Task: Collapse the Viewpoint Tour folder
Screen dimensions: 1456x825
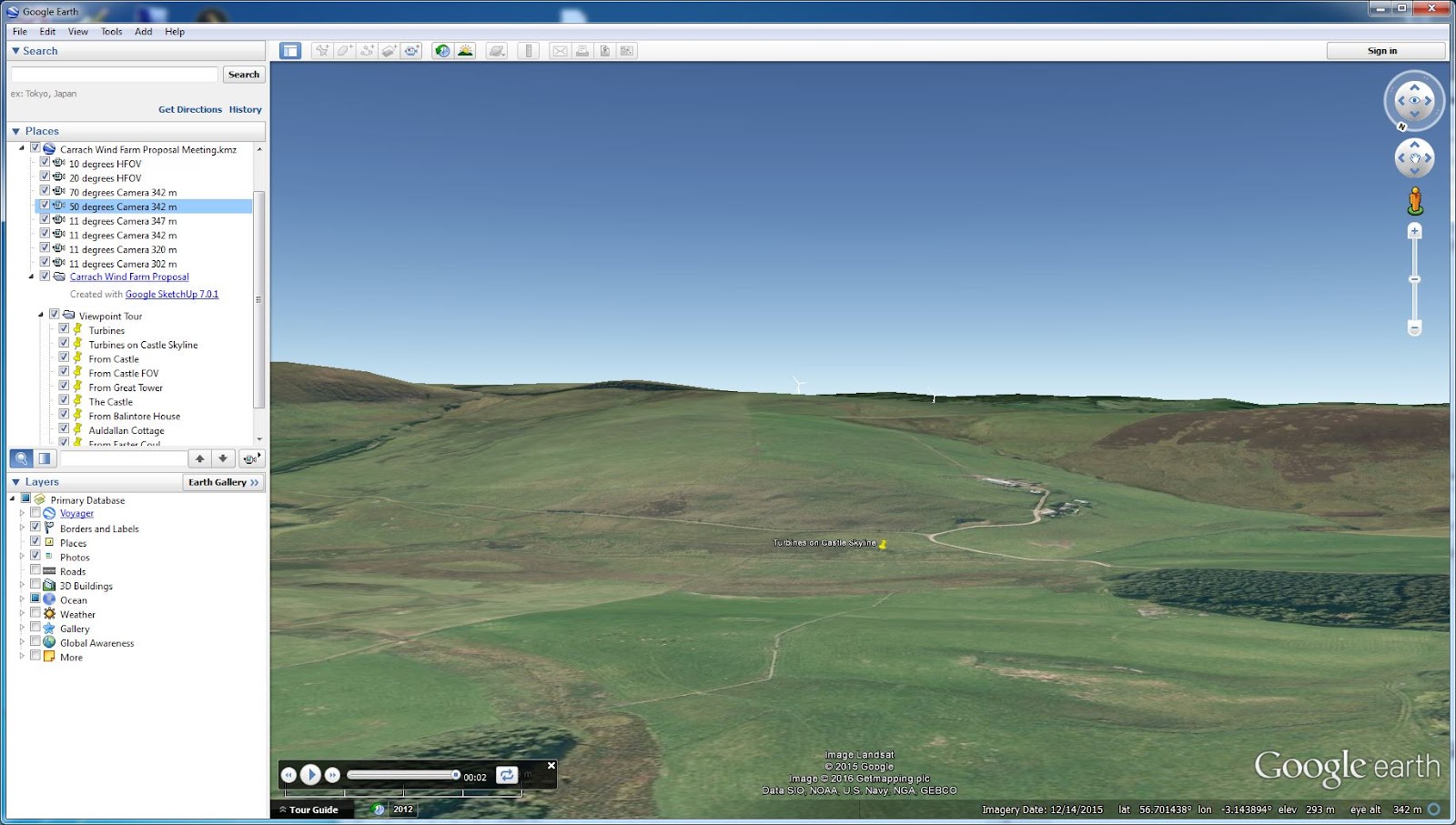Action: click(41, 315)
